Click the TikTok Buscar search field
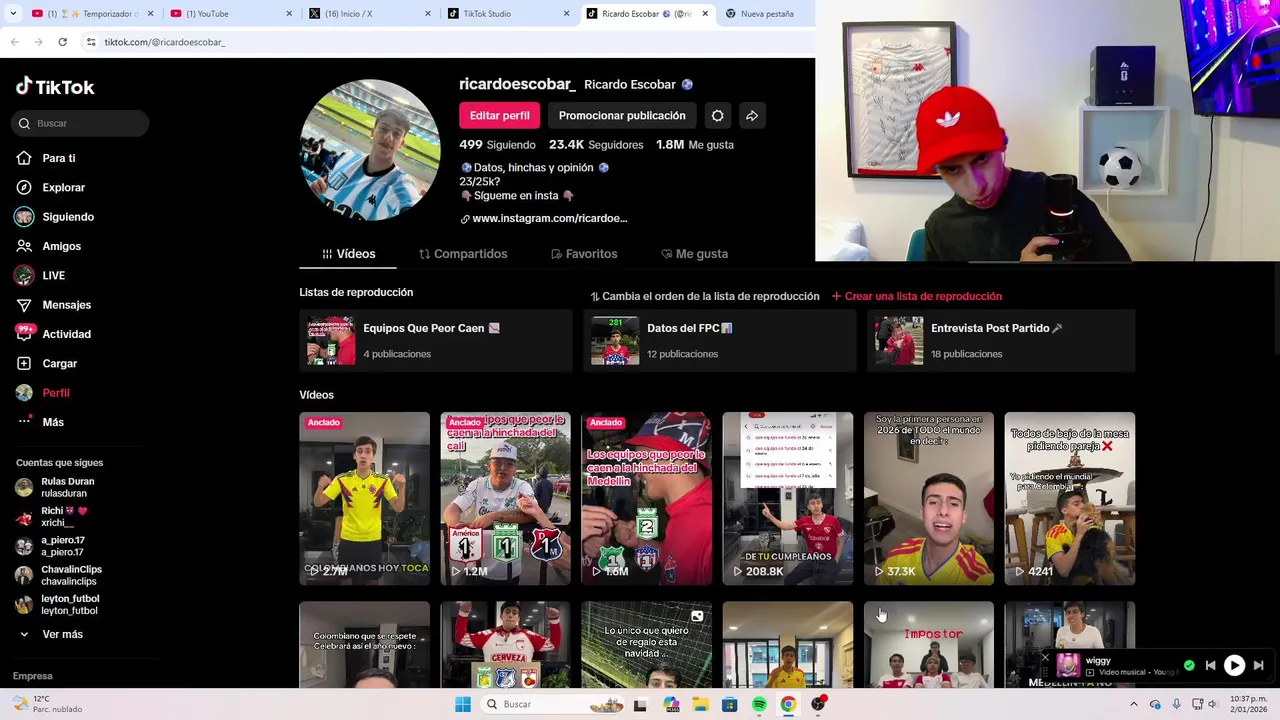This screenshot has width=1280, height=720. point(82,123)
